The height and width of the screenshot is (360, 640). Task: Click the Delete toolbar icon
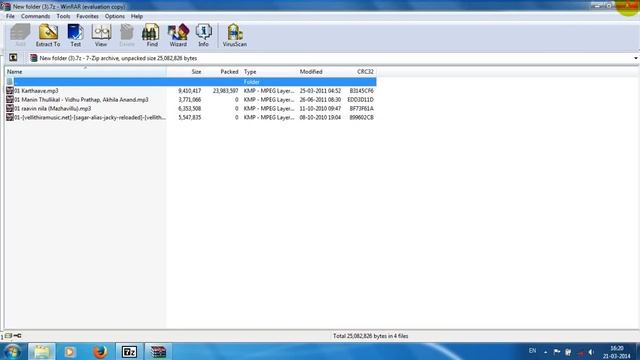tap(127, 35)
